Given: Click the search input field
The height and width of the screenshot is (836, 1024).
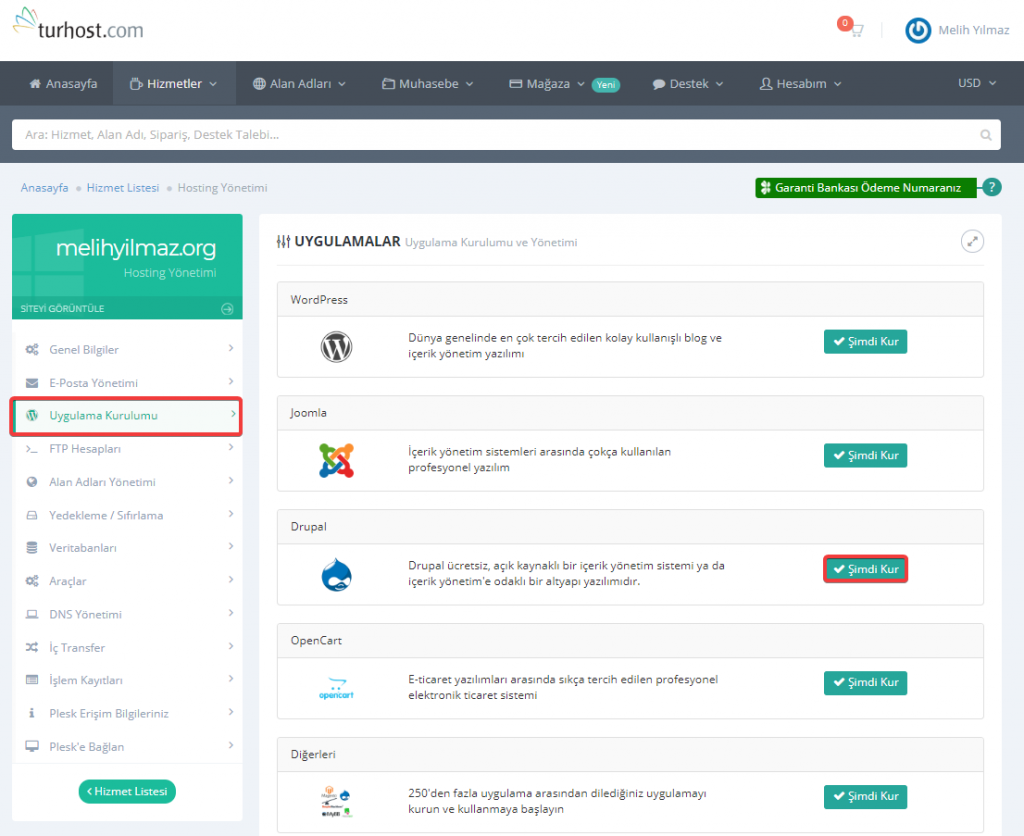Looking at the screenshot, I should pos(490,135).
